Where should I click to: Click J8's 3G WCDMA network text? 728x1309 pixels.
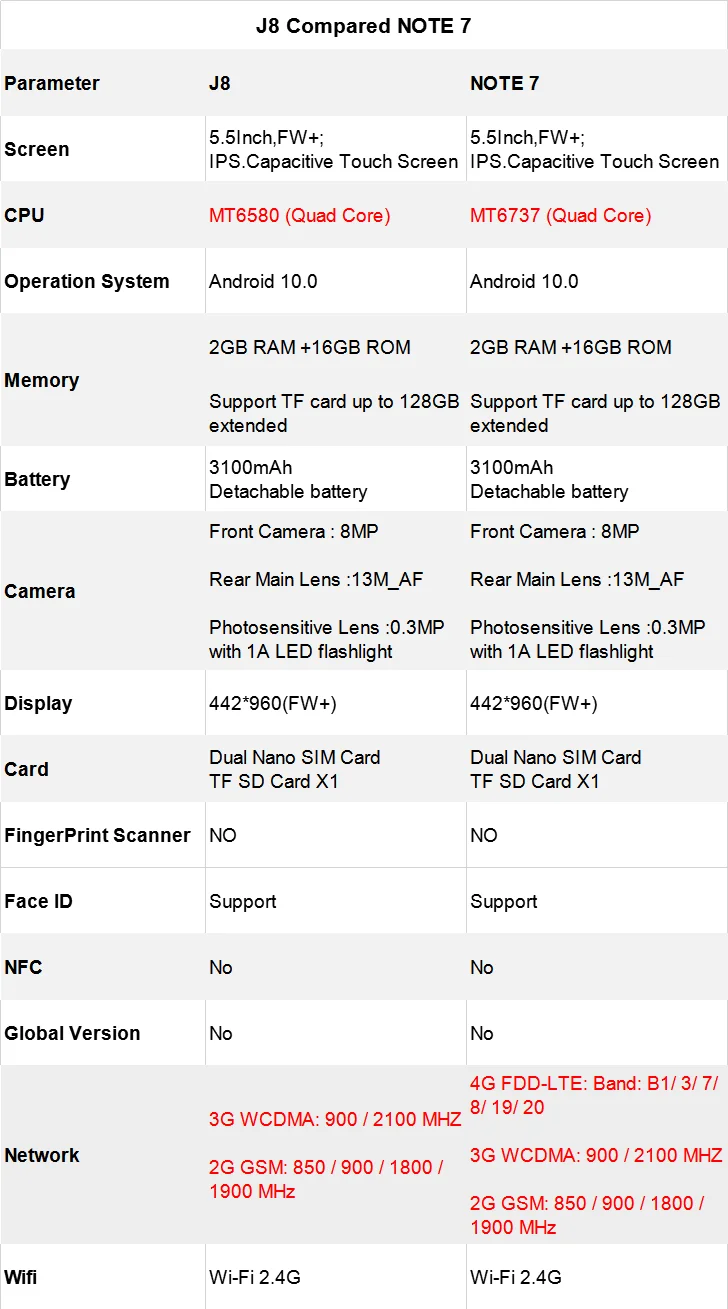[x=335, y=1119]
